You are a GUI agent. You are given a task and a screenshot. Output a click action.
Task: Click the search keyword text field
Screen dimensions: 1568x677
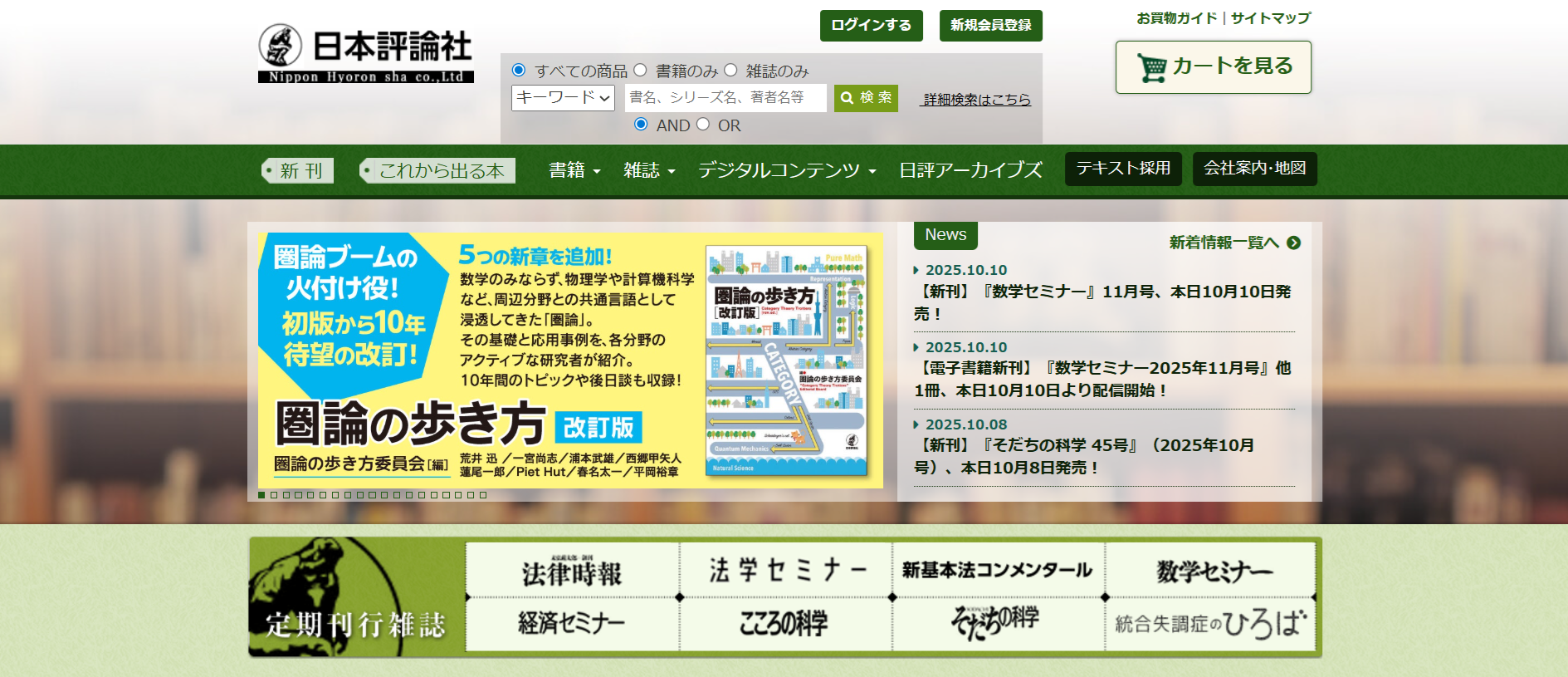click(725, 98)
